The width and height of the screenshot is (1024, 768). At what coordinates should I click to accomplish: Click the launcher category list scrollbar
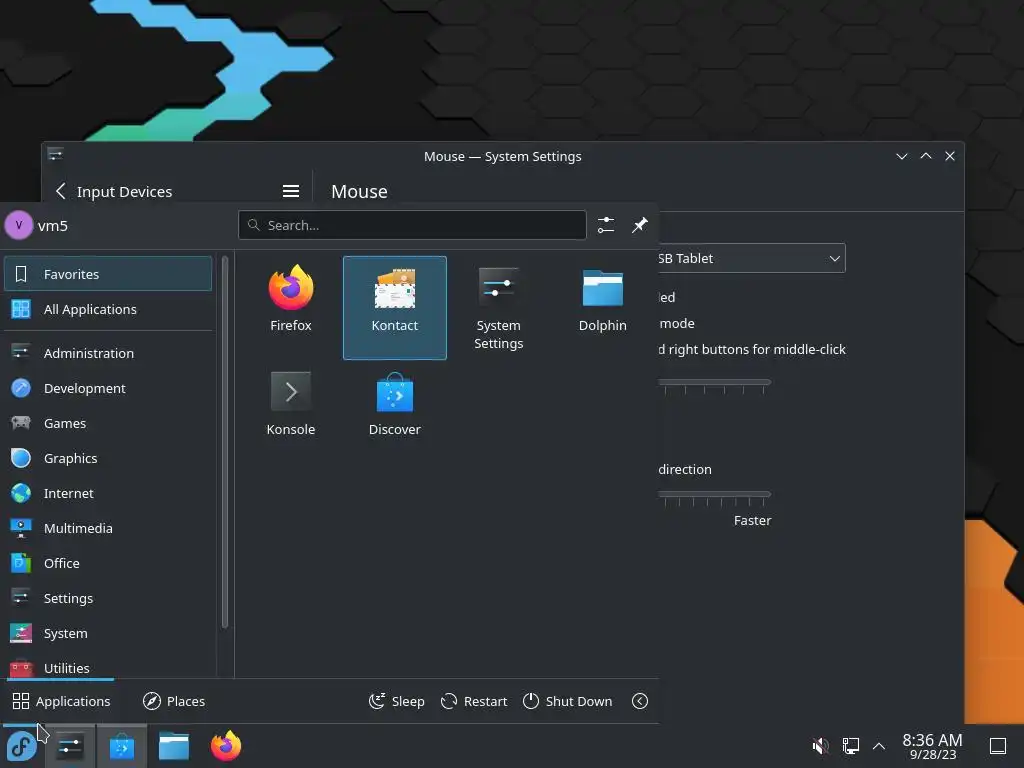pos(225,442)
